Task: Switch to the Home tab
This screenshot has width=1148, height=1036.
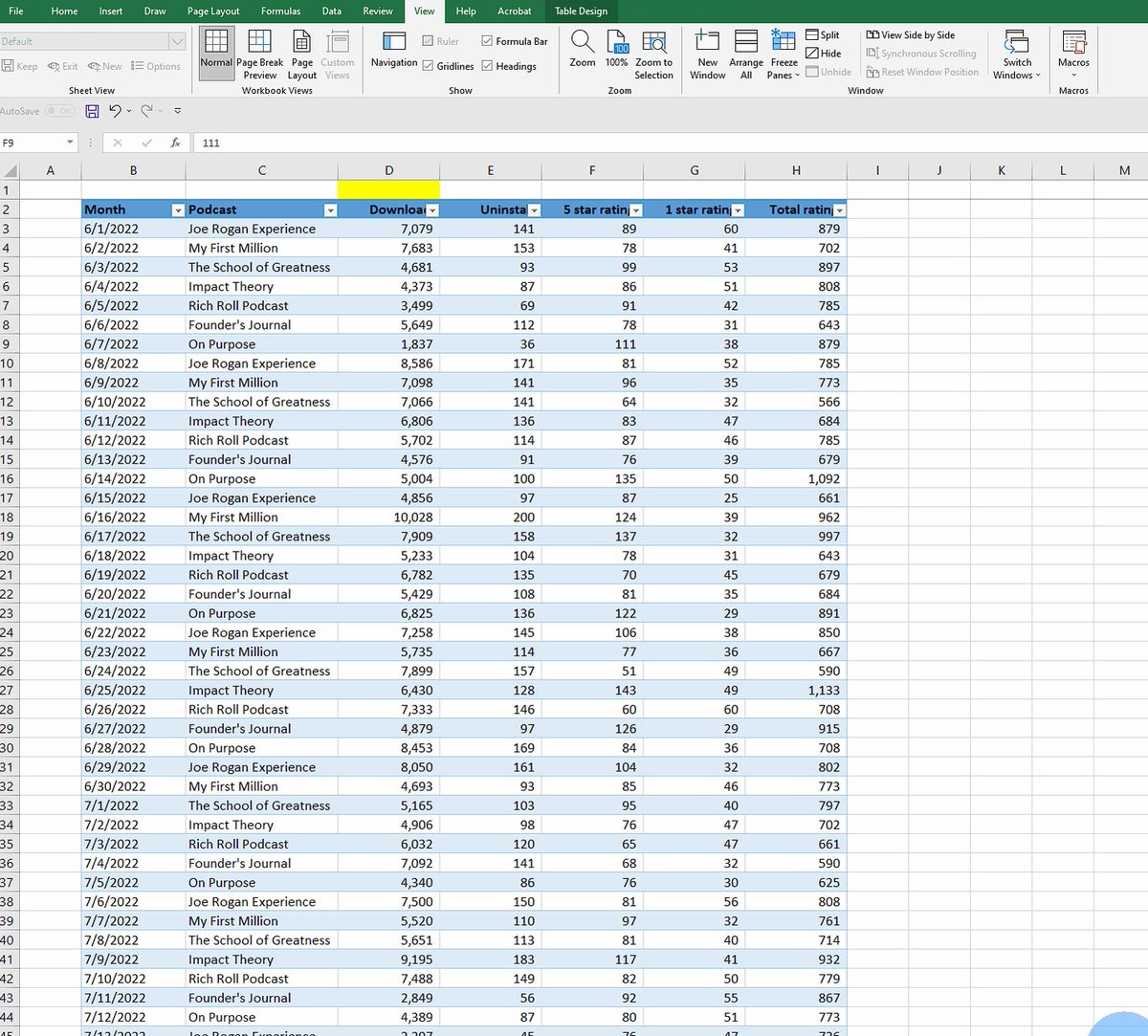Action: (65, 11)
